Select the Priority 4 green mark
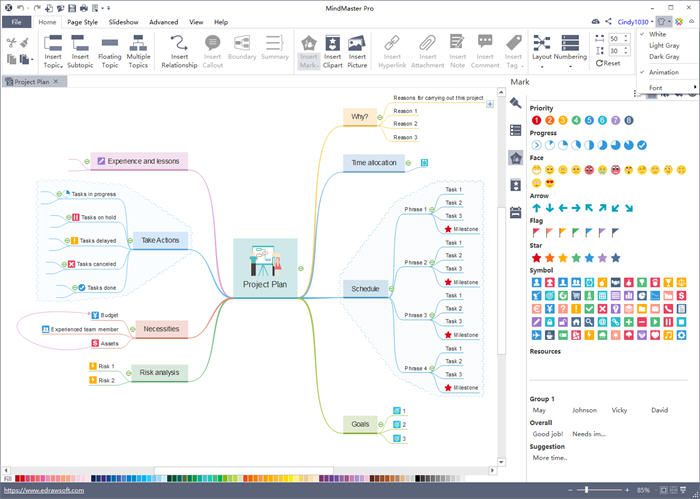 [x=576, y=120]
